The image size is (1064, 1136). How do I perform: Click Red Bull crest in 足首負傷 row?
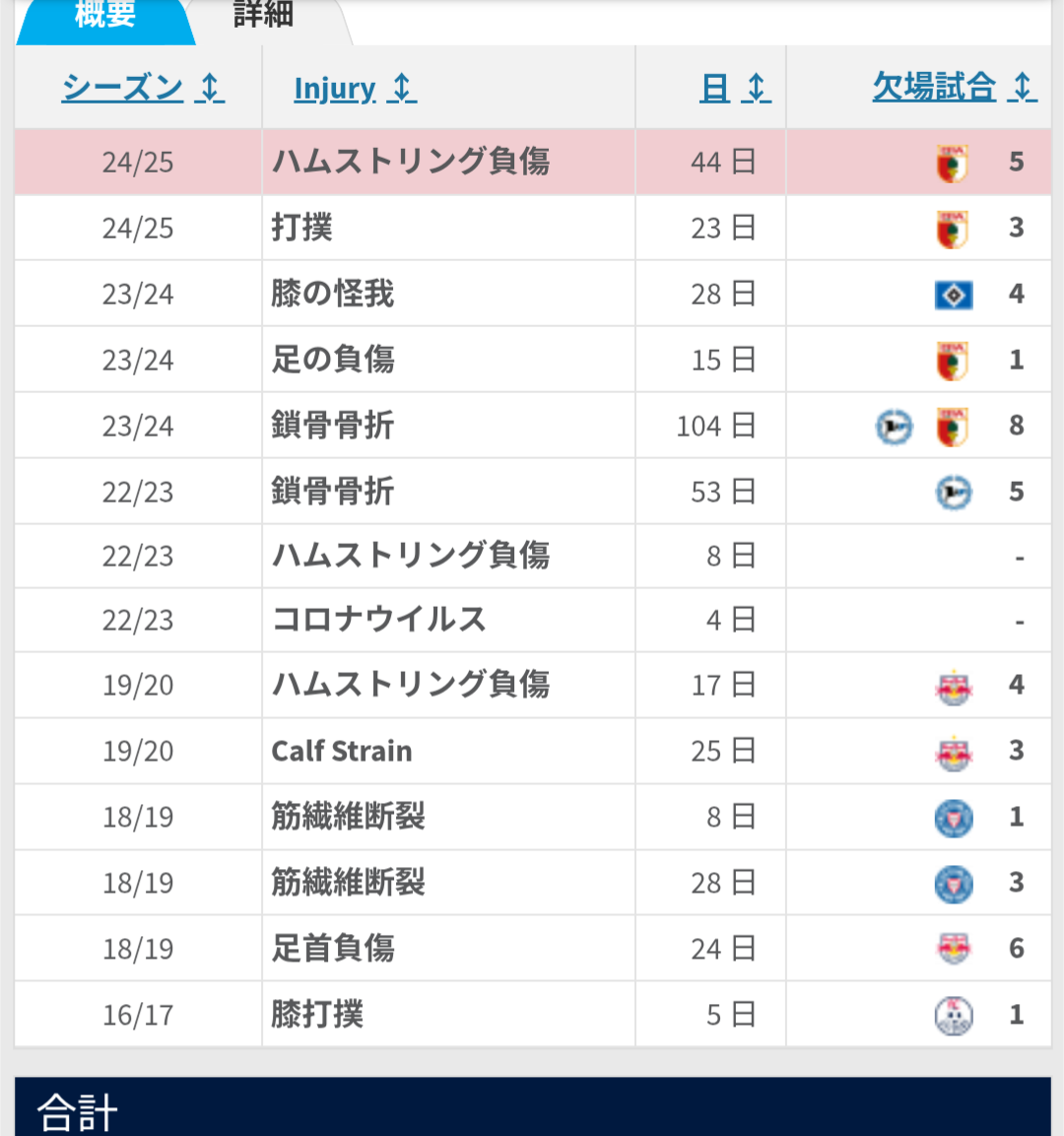[953, 949]
